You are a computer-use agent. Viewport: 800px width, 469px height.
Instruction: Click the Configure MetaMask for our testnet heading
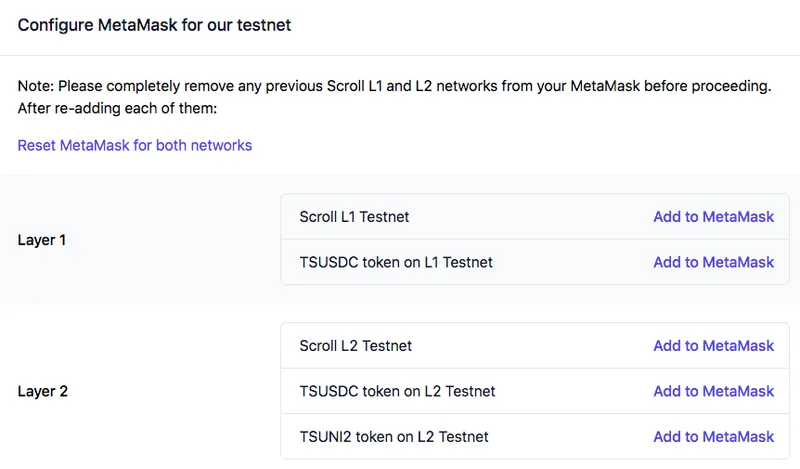[x=154, y=25]
